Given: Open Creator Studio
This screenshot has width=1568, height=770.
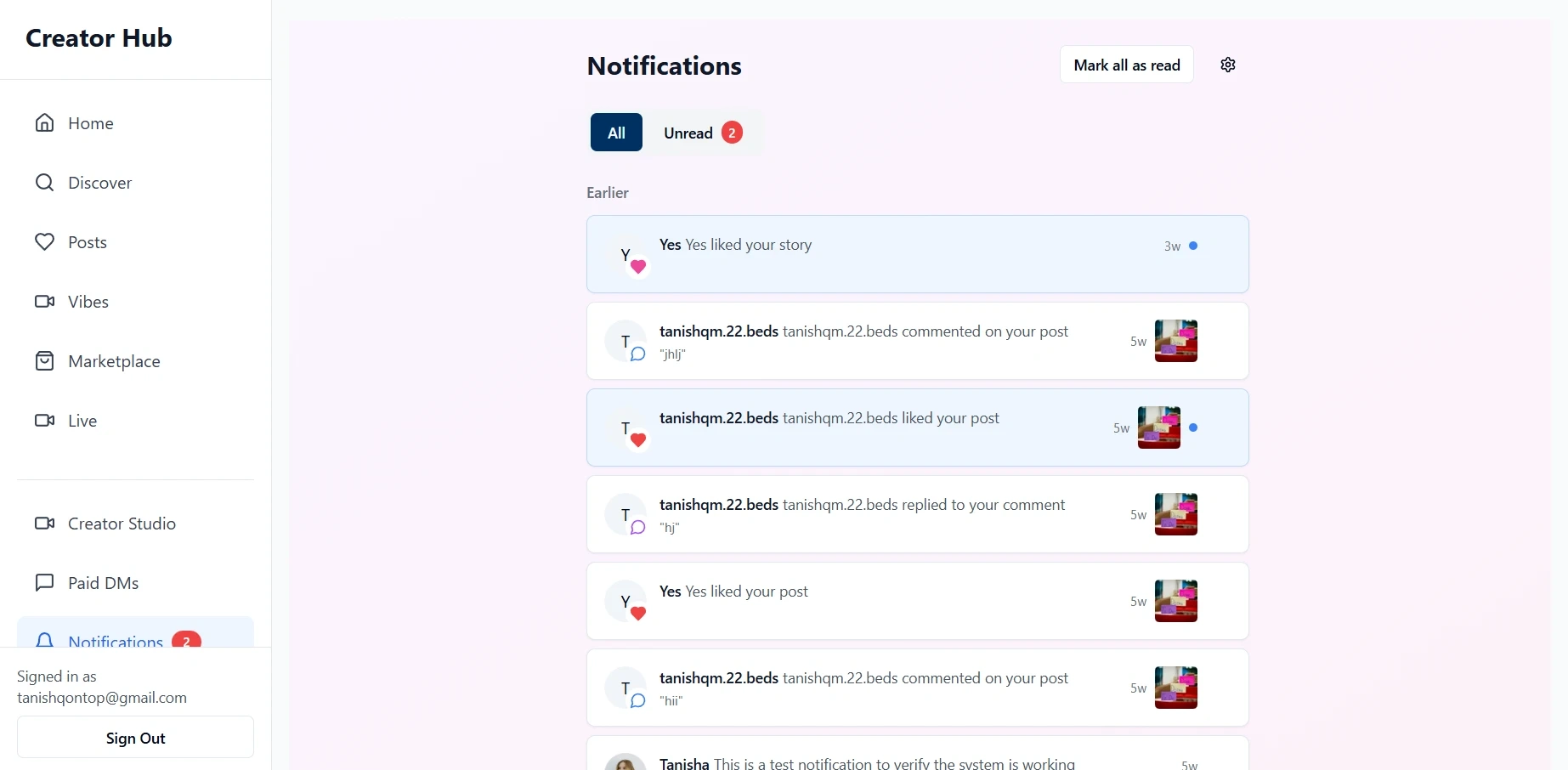Looking at the screenshot, I should click(x=135, y=524).
